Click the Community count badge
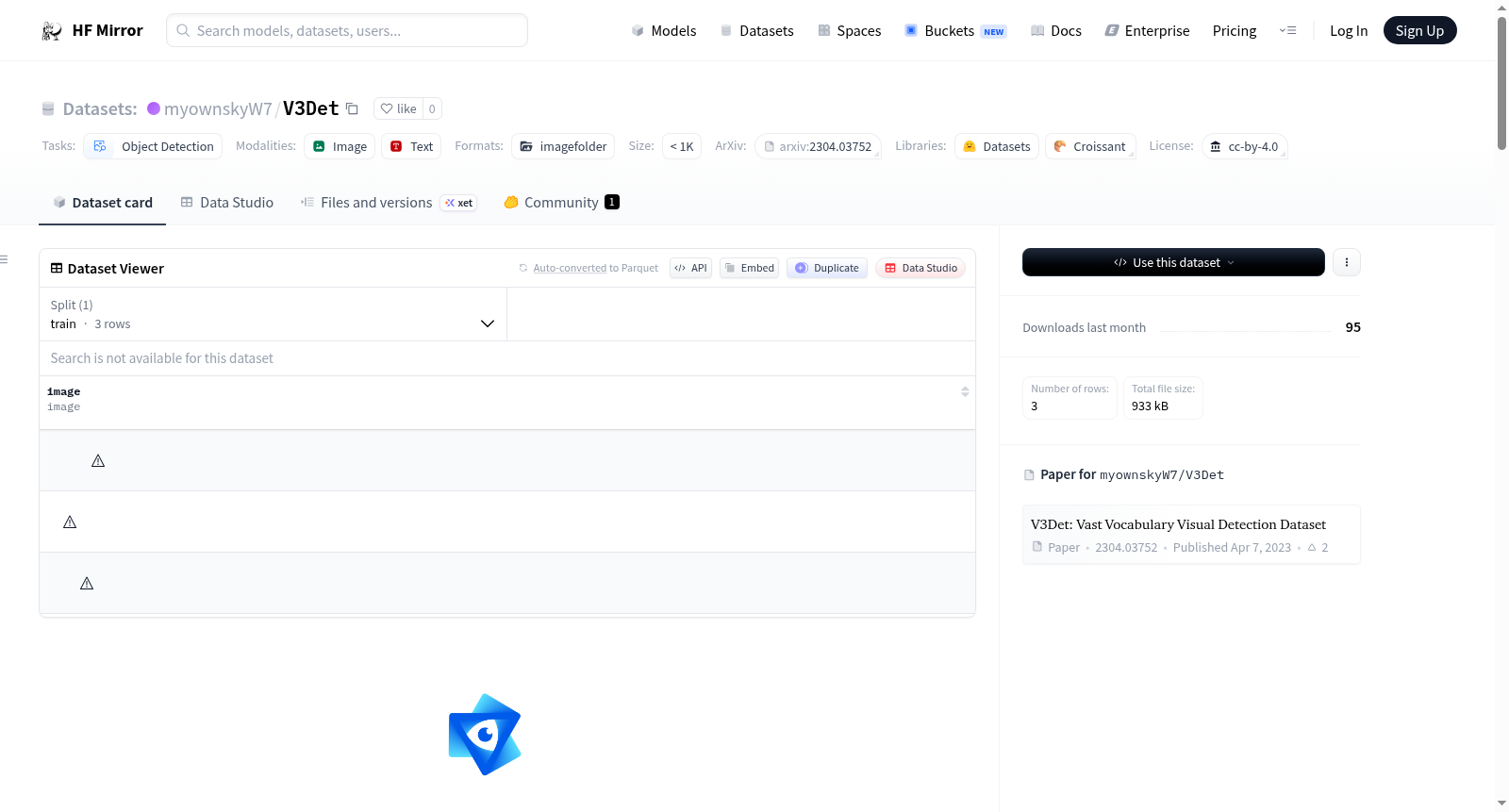The image size is (1509, 812). pos(612,202)
